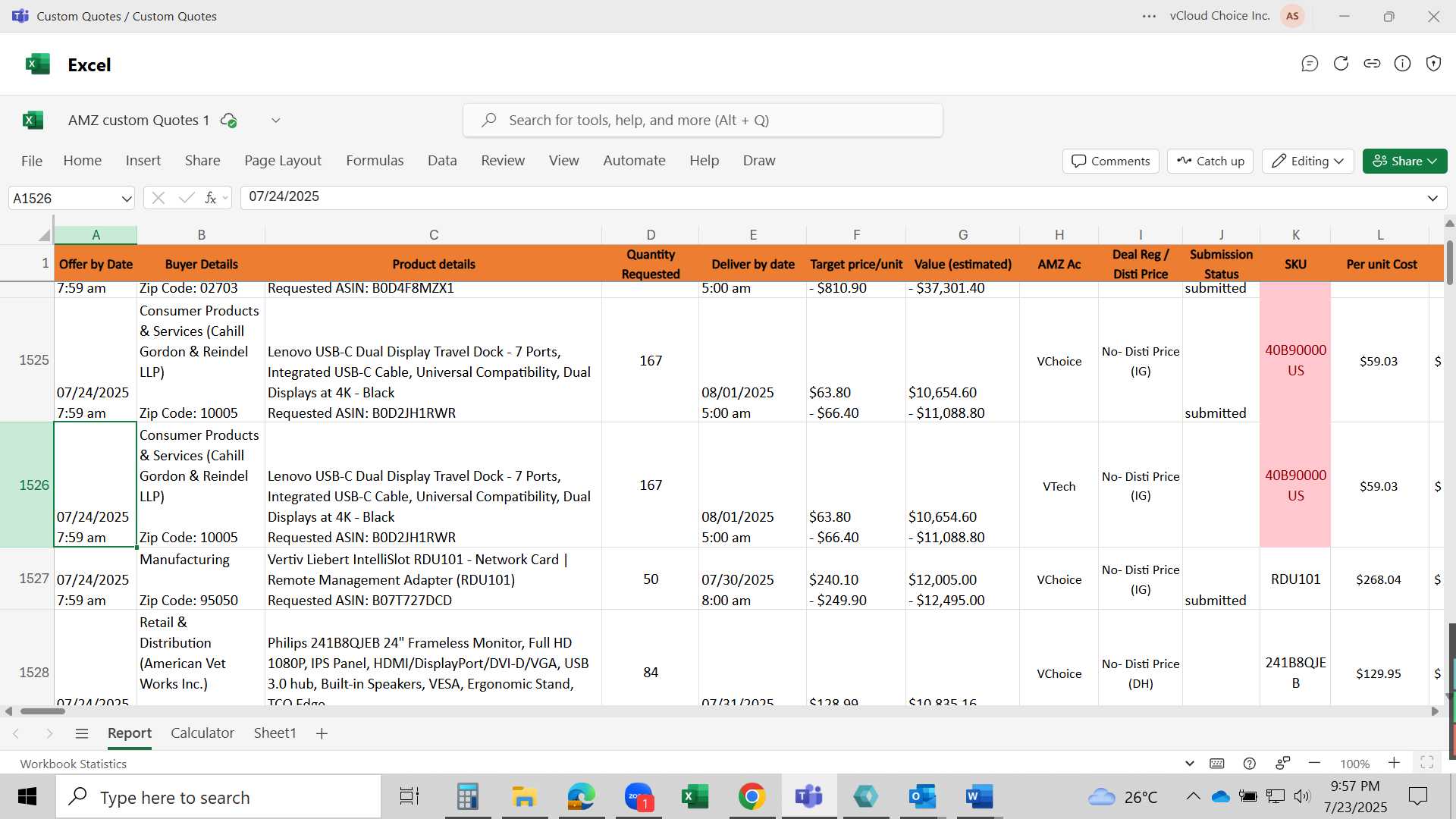This screenshot has height=819, width=1456.
Task: Open the Data ribbon tab
Action: point(442,161)
